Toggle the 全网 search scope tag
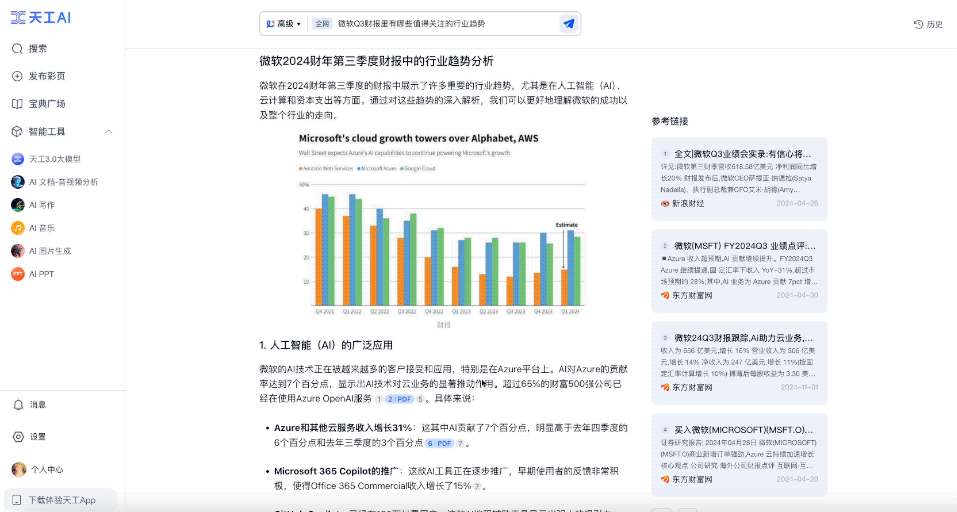This screenshot has height=512, width=957. (x=322, y=24)
